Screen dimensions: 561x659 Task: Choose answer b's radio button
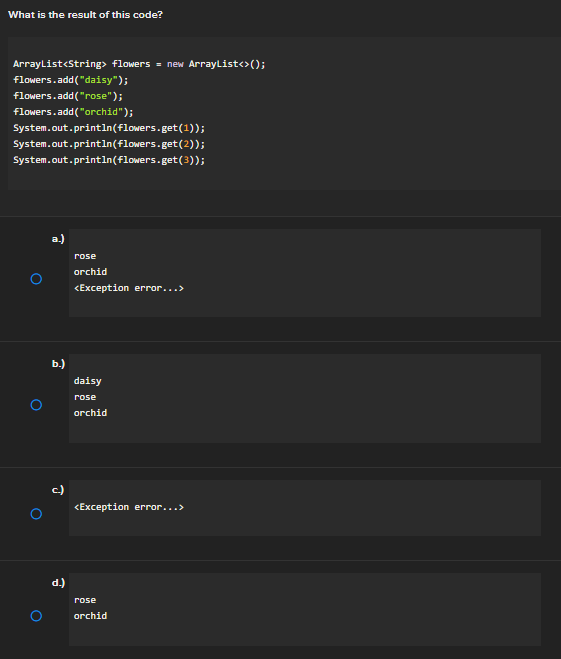(36, 405)
